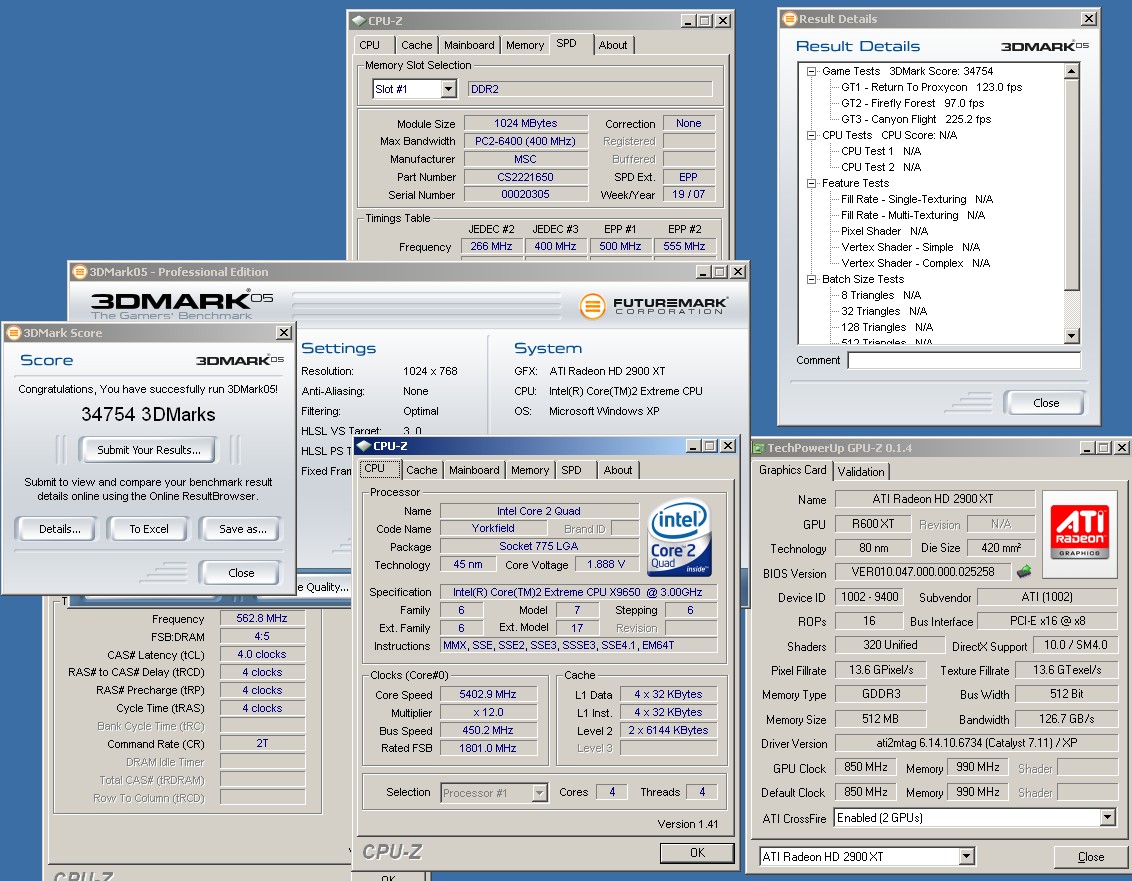Image resolution: width=1132 pixels, height=881 pixels.
Task: Click Submit Your Results button
Action: tap(149, 450)
